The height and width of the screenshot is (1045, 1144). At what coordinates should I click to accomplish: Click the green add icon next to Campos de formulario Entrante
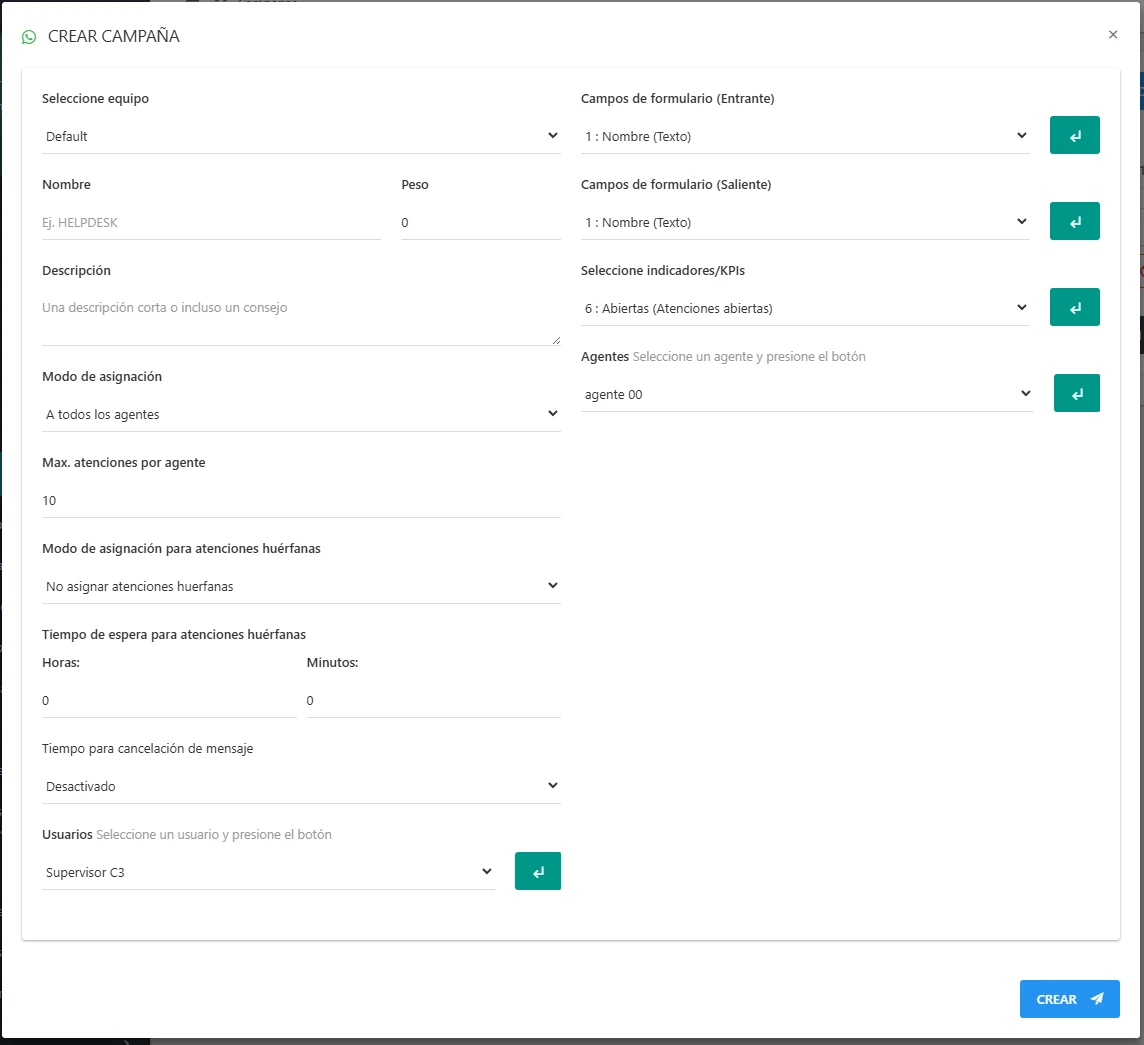point(1074,135)
